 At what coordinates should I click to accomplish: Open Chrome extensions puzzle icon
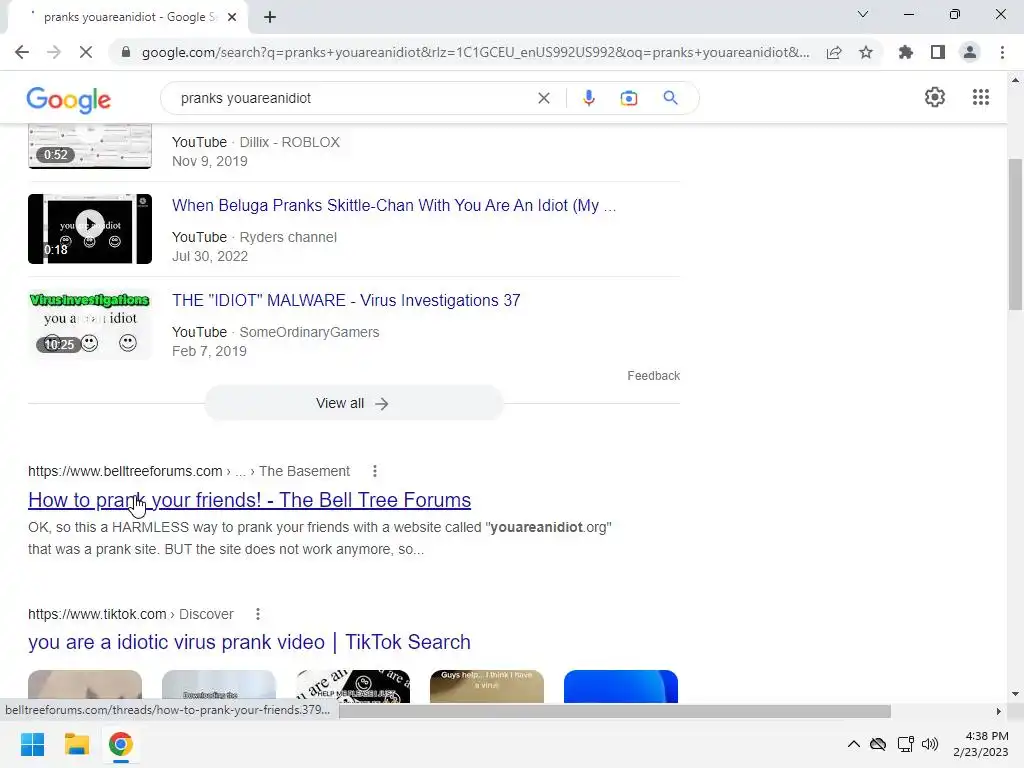906,52
